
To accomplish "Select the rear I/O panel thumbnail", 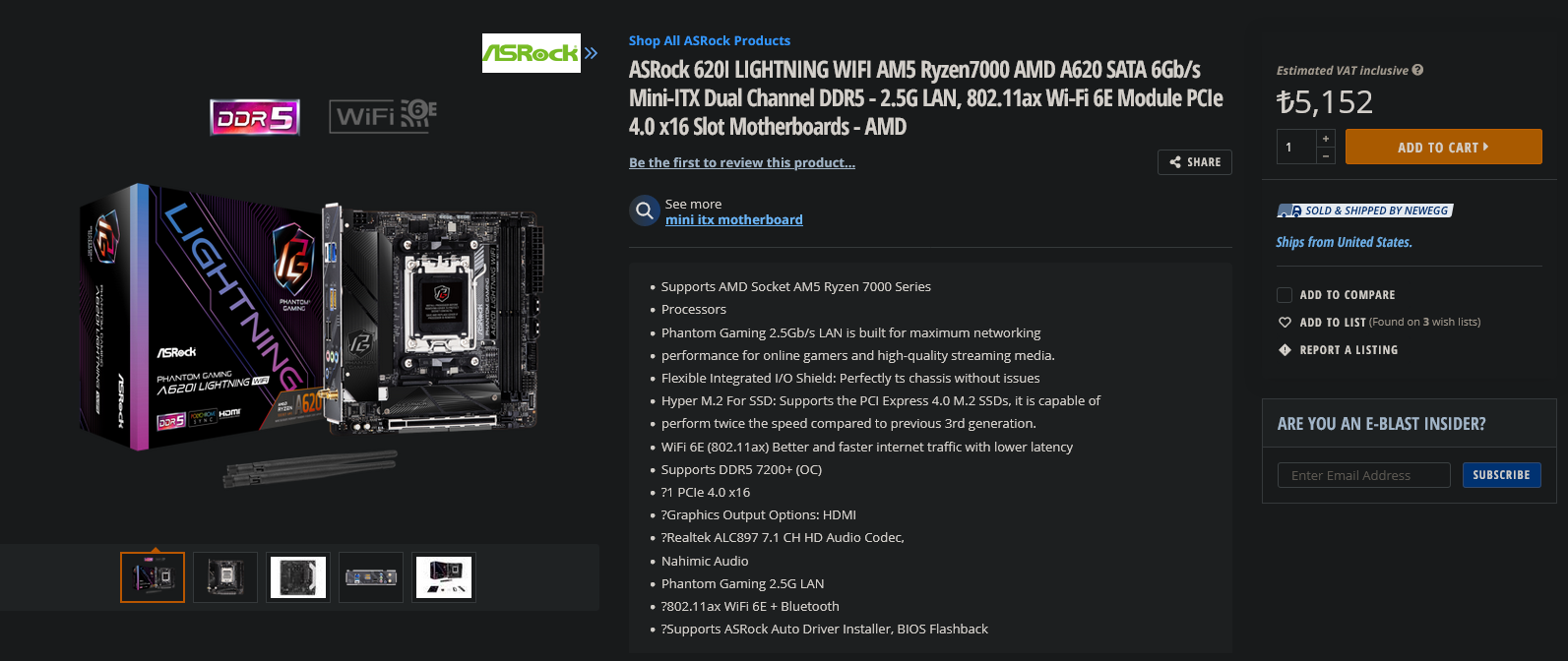I will click(x=371, y=577).
